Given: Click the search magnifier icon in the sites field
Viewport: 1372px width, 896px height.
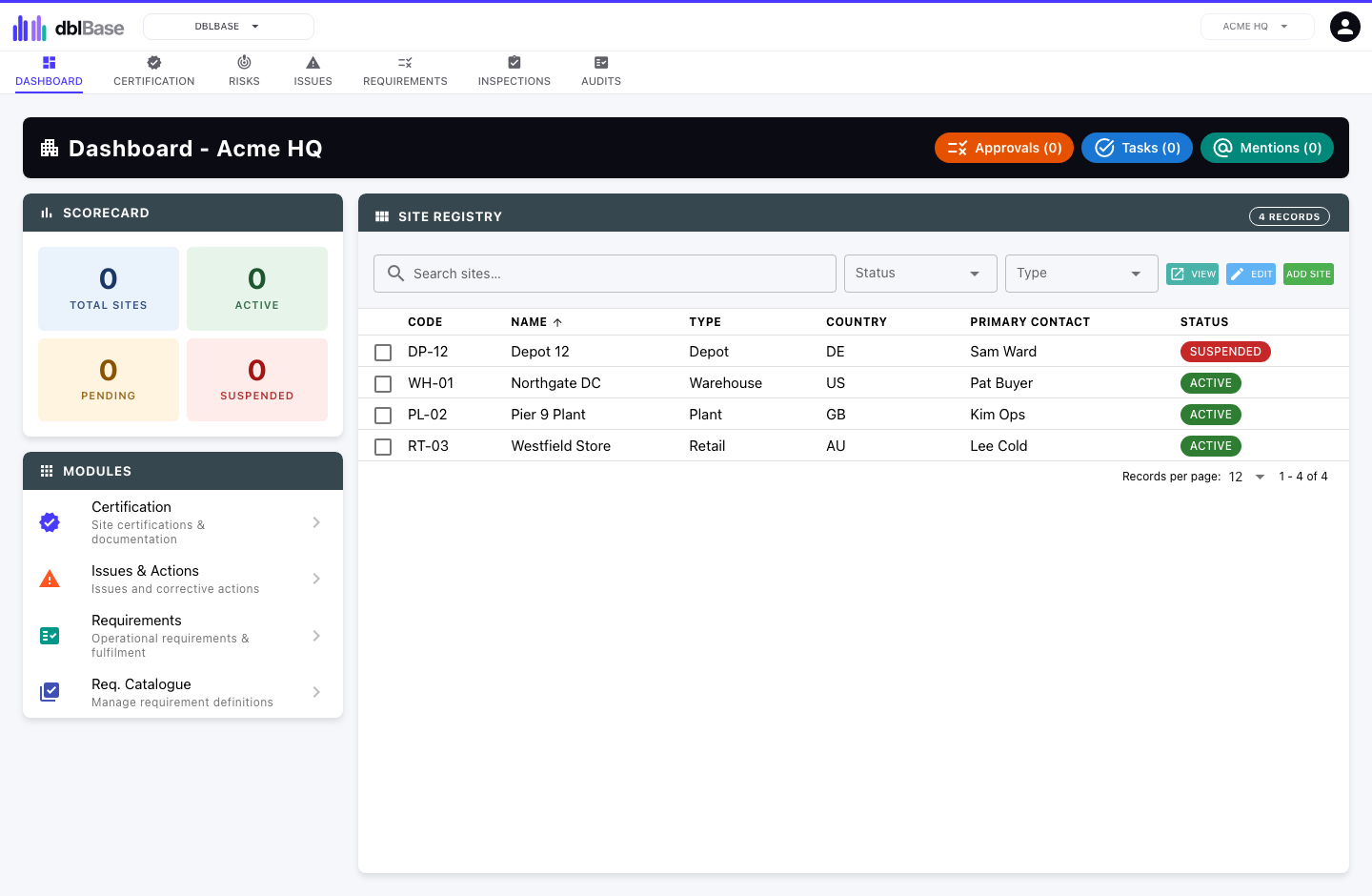Looking at the screenshot, I should [x=396, y=274].
